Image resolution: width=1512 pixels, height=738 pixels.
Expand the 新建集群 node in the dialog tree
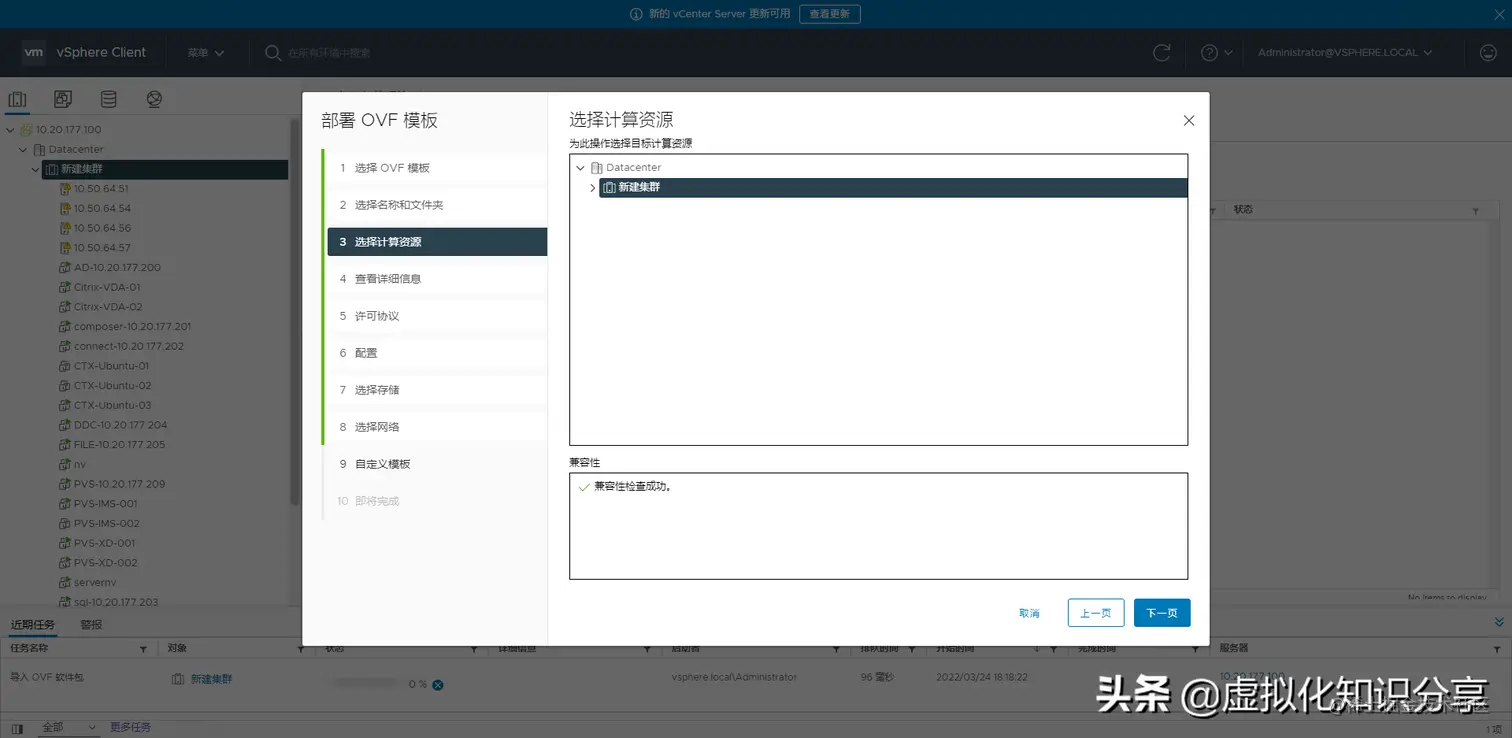pos(592,187)
